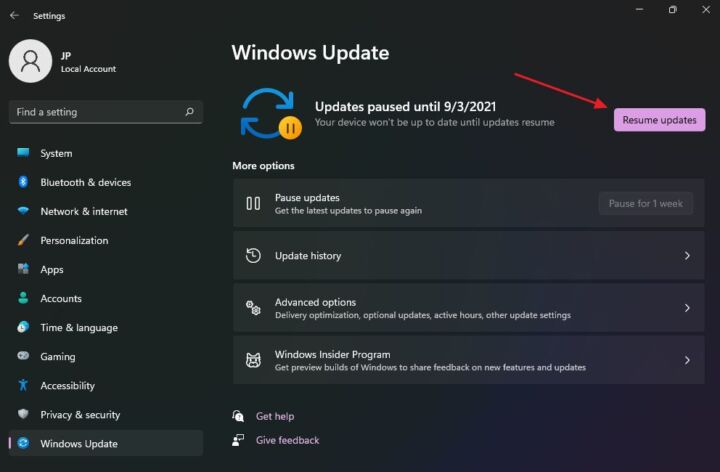Select Privacy & security

[106, 414]
